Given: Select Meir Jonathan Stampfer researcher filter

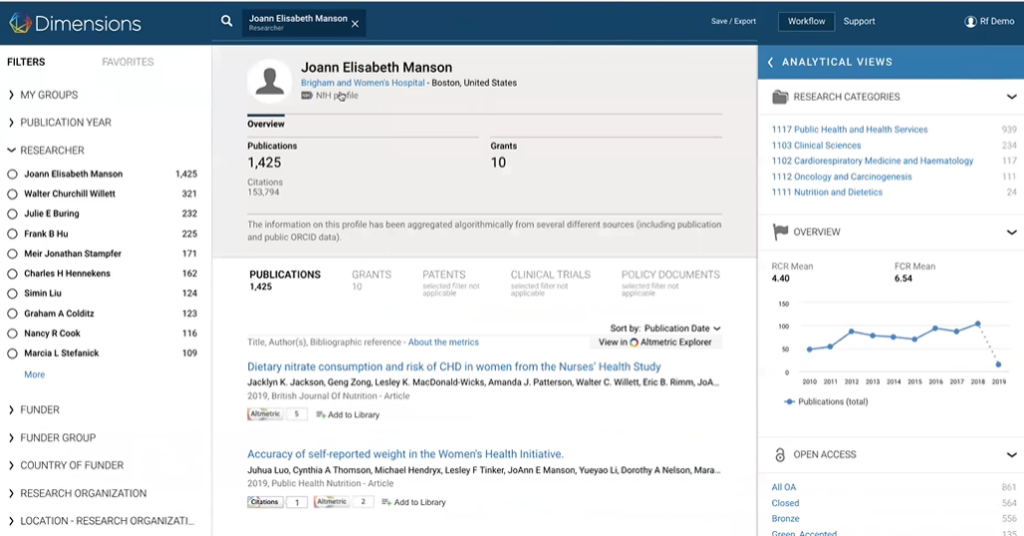Looking at the screenshot, I should point(12,253).
